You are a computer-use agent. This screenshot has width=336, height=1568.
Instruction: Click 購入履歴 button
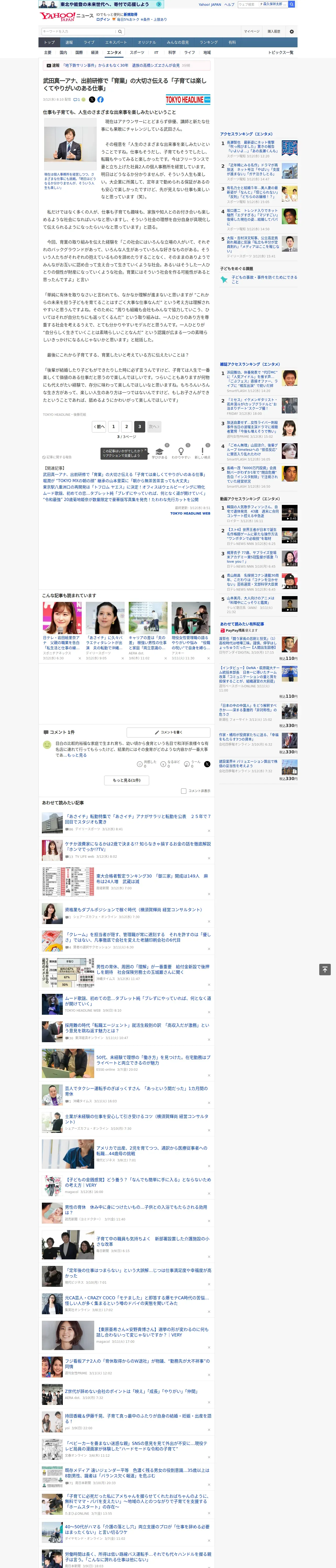pos(274,32)
